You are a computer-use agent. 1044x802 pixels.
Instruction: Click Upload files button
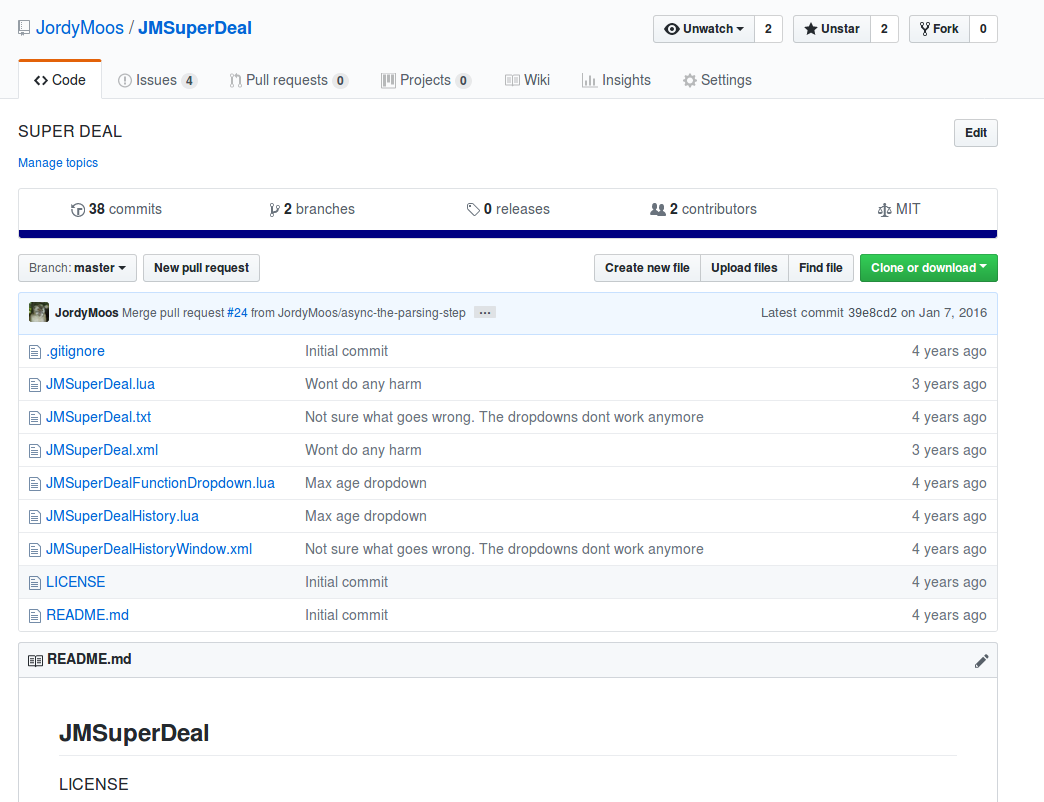click(744, 268)
